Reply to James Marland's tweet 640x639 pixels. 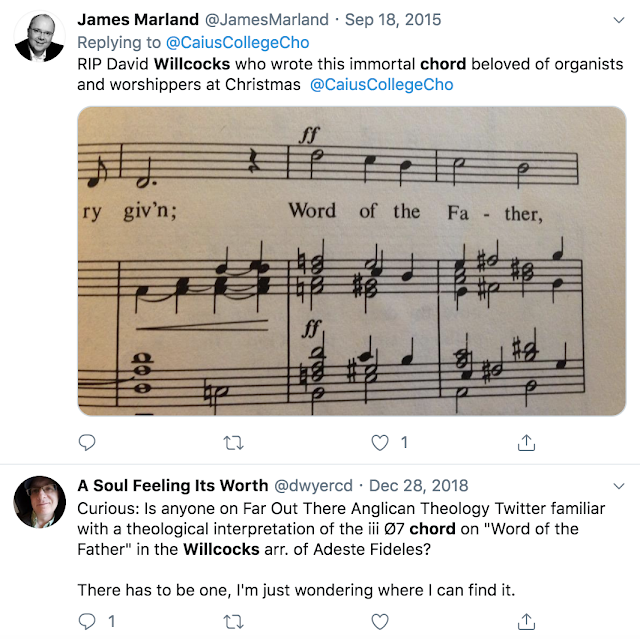[x=88, y=442]
